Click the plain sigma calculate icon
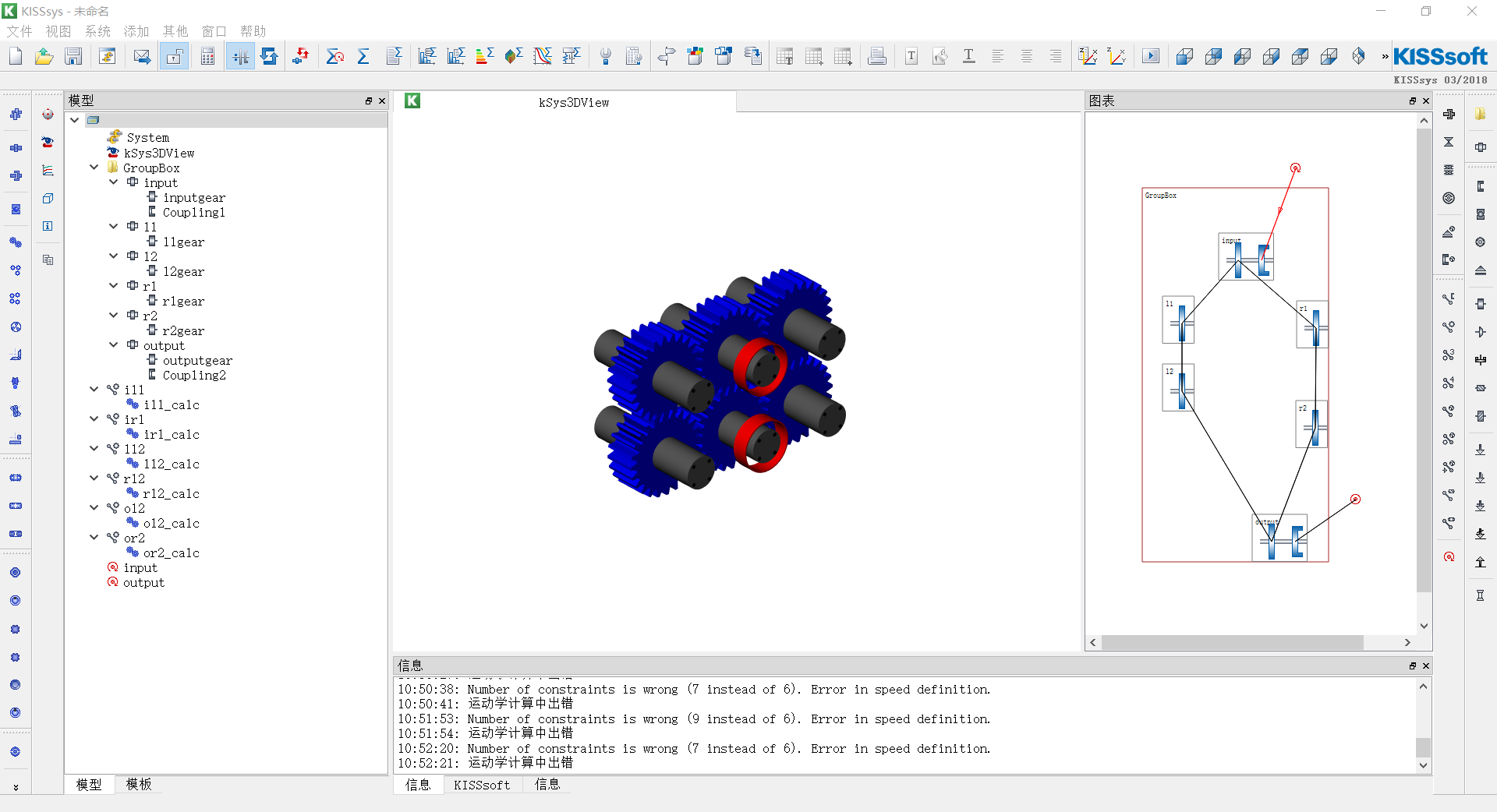 pos(363,56)
